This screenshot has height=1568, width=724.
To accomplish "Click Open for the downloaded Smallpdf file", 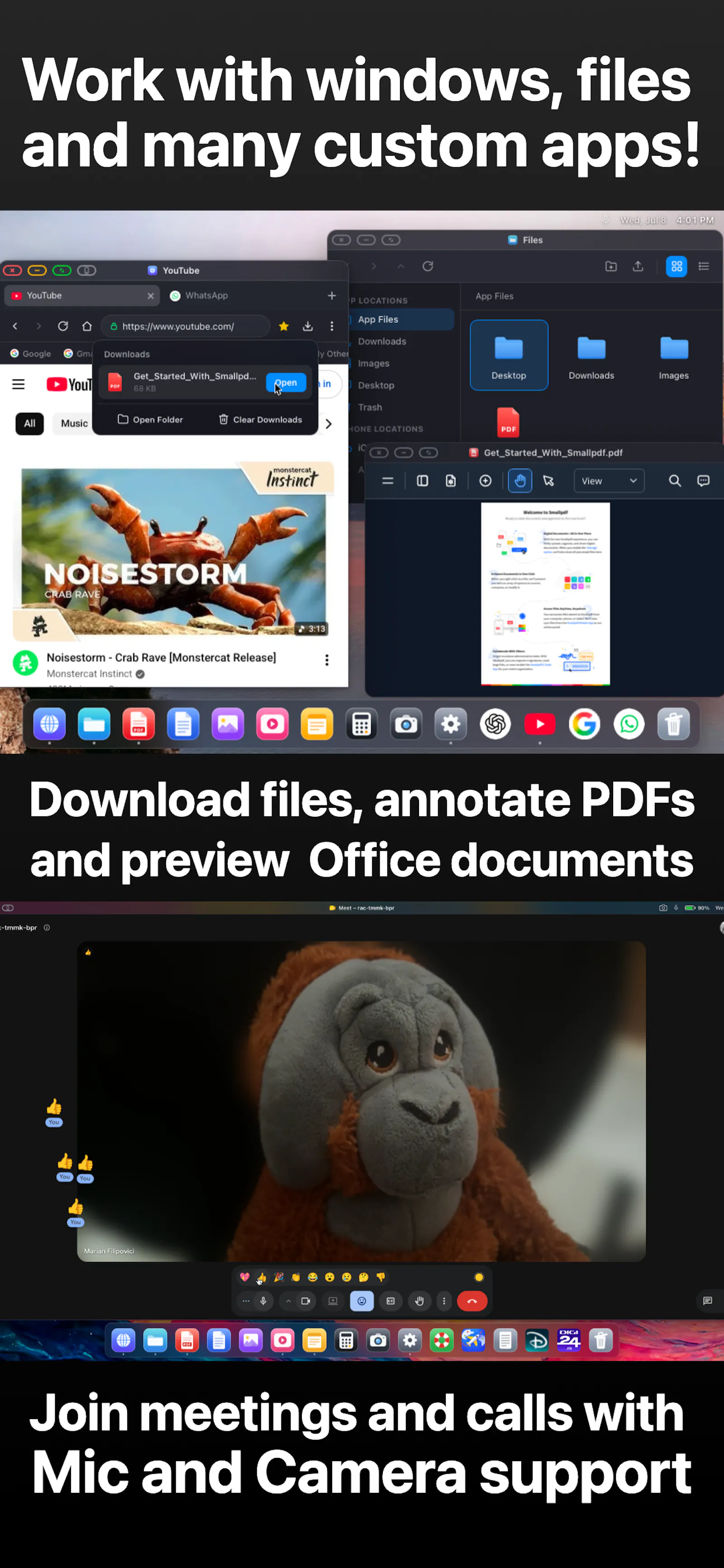I will pyautogui.click(x=286, y=382).
